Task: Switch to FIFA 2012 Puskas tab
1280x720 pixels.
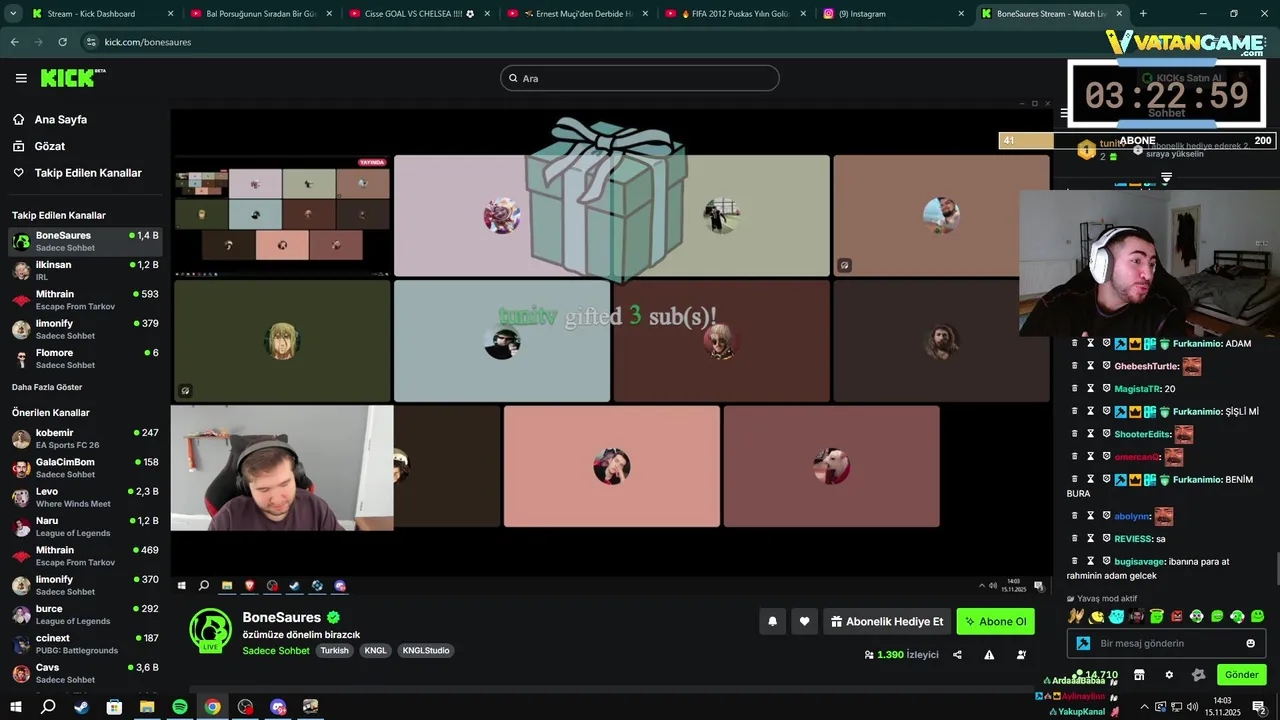Action: tap(734, 14)
